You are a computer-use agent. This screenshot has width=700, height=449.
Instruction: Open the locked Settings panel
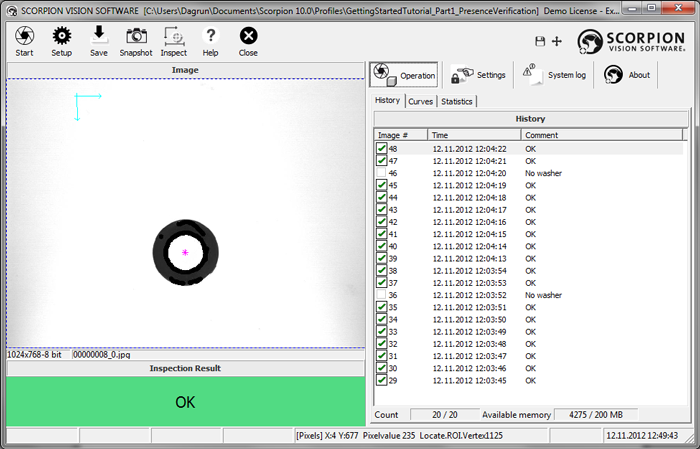click(x=478, y=75)
